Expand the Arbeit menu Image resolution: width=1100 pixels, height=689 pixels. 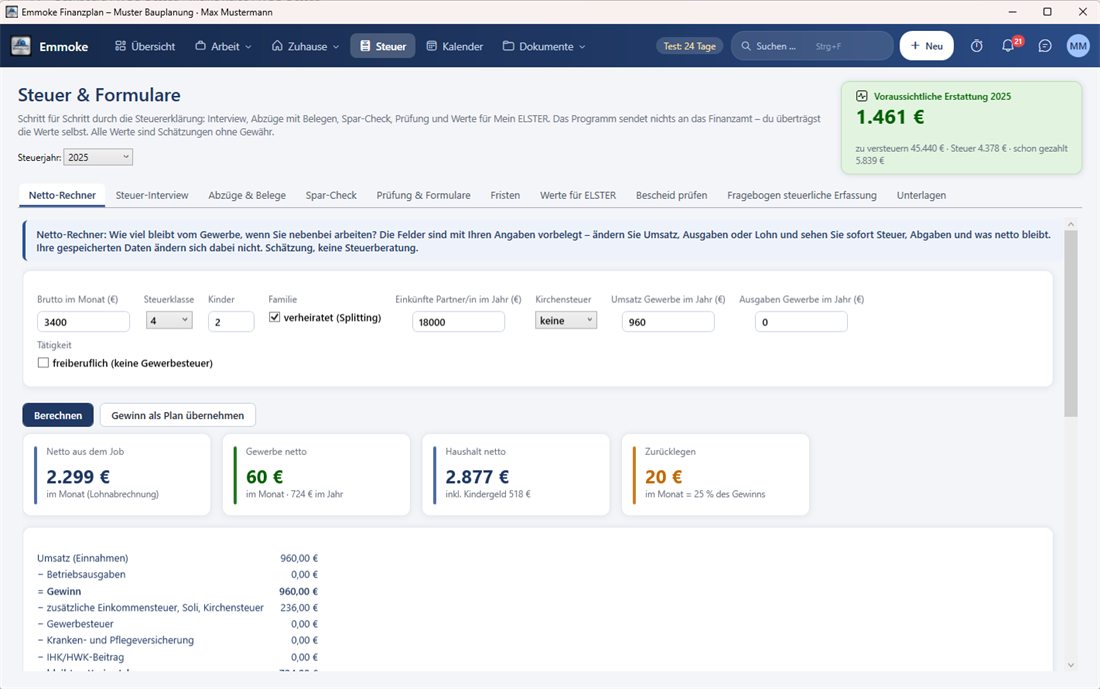(x=223, y=46)
